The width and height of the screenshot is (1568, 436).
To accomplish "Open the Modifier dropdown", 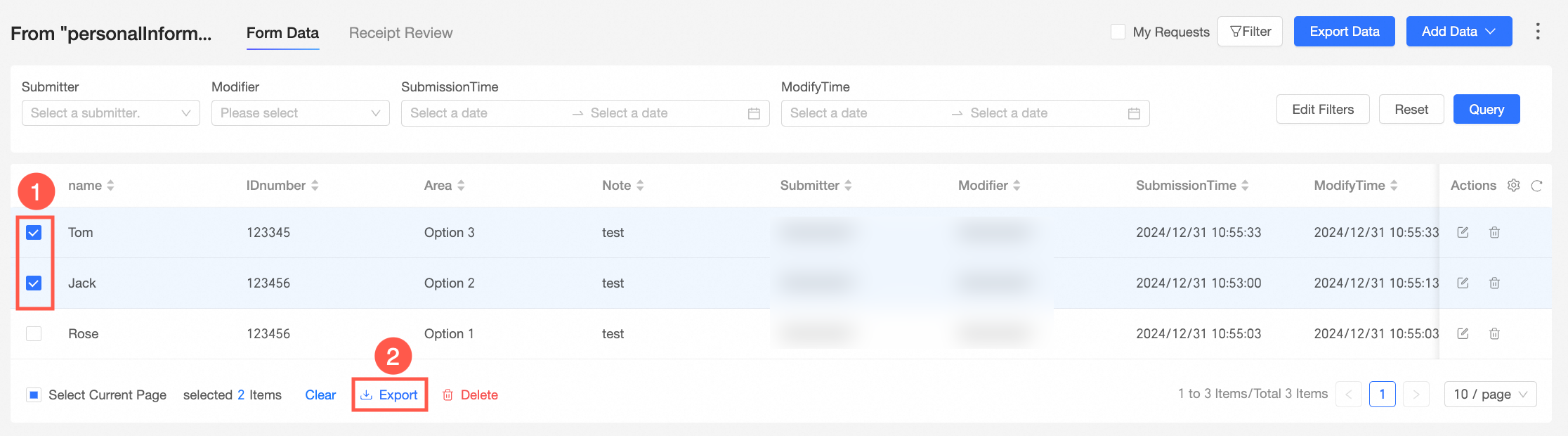I will tap(301, 113).
